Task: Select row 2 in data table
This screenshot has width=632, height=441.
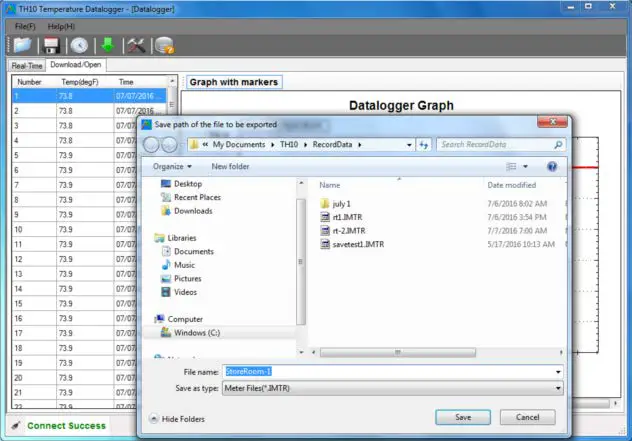Action: pyautogui.click(x=89, y=111)
